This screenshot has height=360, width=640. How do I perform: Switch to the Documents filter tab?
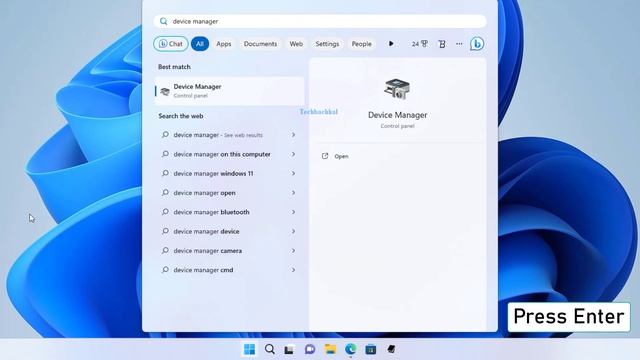click(260, 44)
